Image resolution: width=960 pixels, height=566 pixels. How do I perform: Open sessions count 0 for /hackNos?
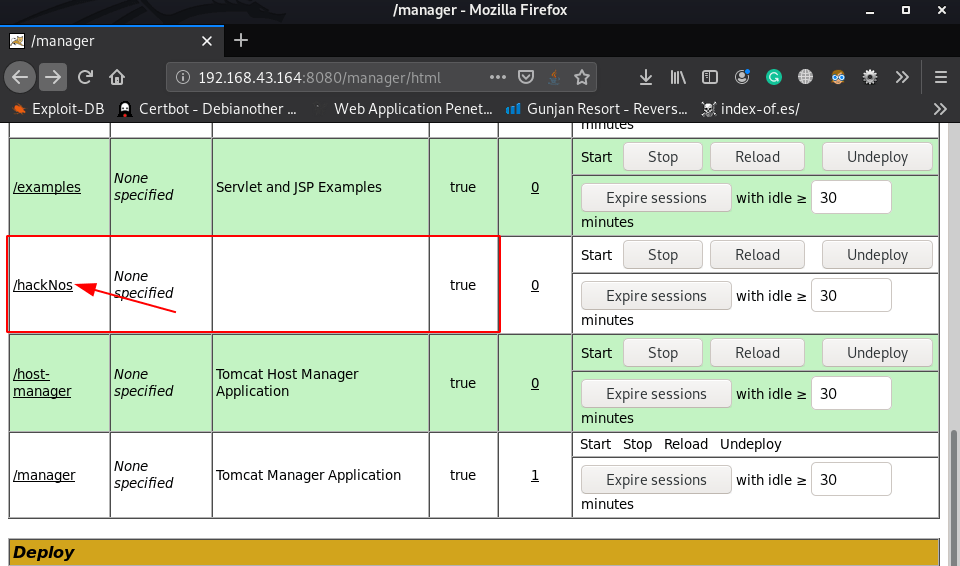coord(535,285)
